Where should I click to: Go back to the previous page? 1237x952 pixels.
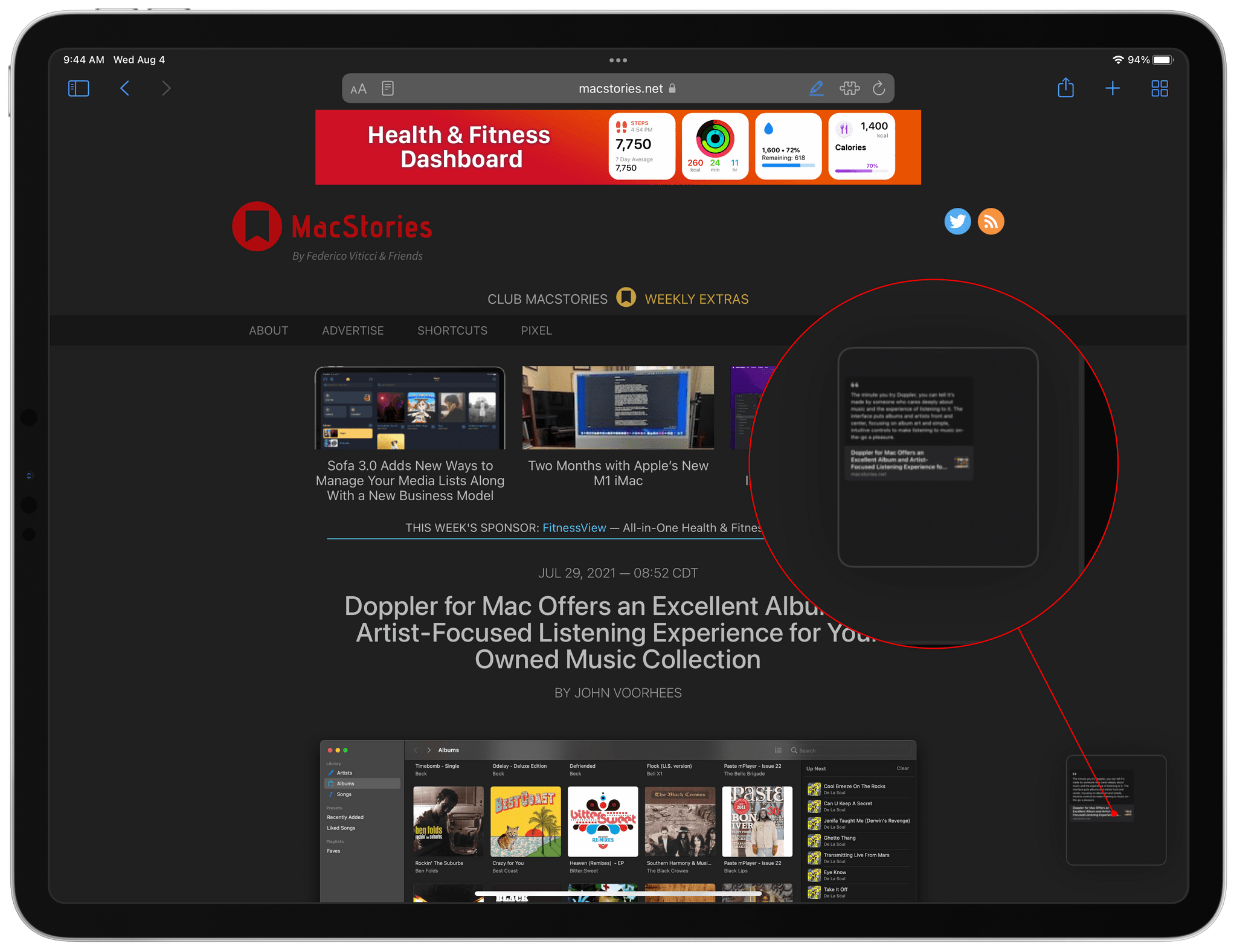[124, 89]
